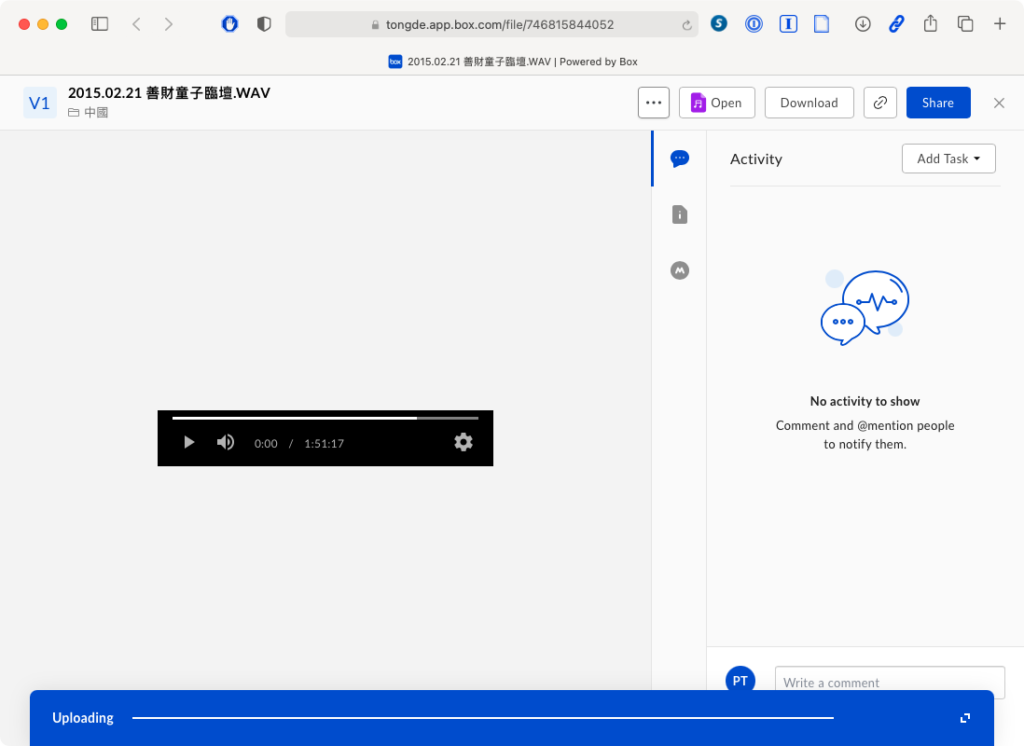
Task: Mute the audio player volume
Action: tap(226, 442)
